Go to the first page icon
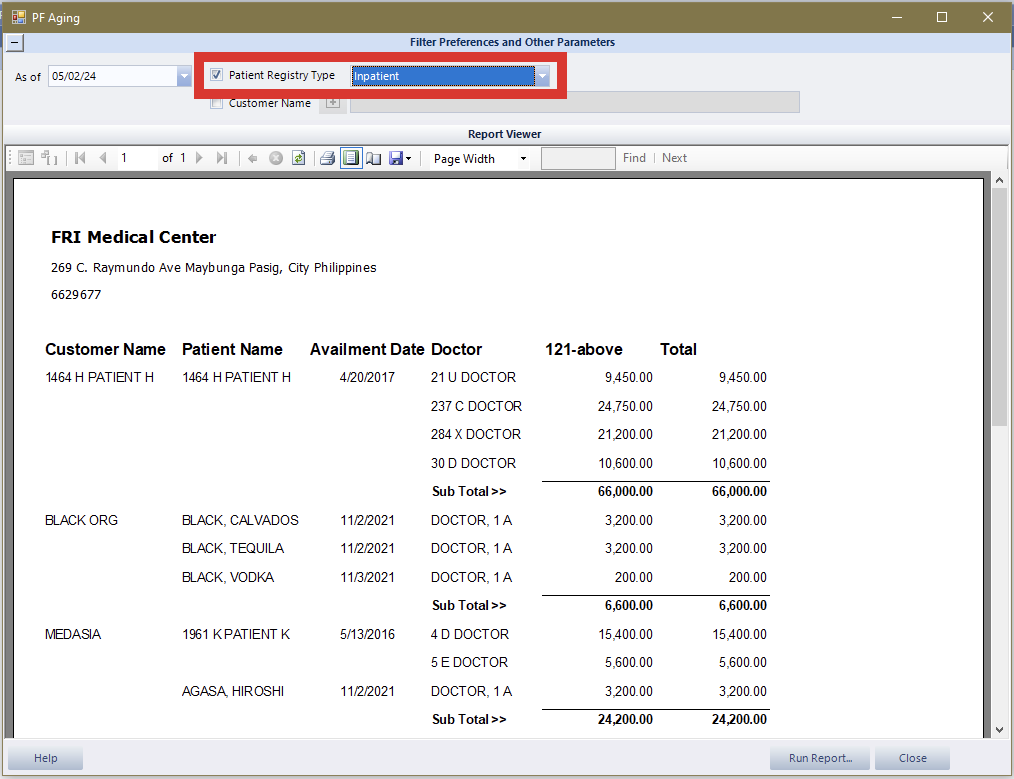The width and height of the screenshot is (1014, 779). coord(80,158)
